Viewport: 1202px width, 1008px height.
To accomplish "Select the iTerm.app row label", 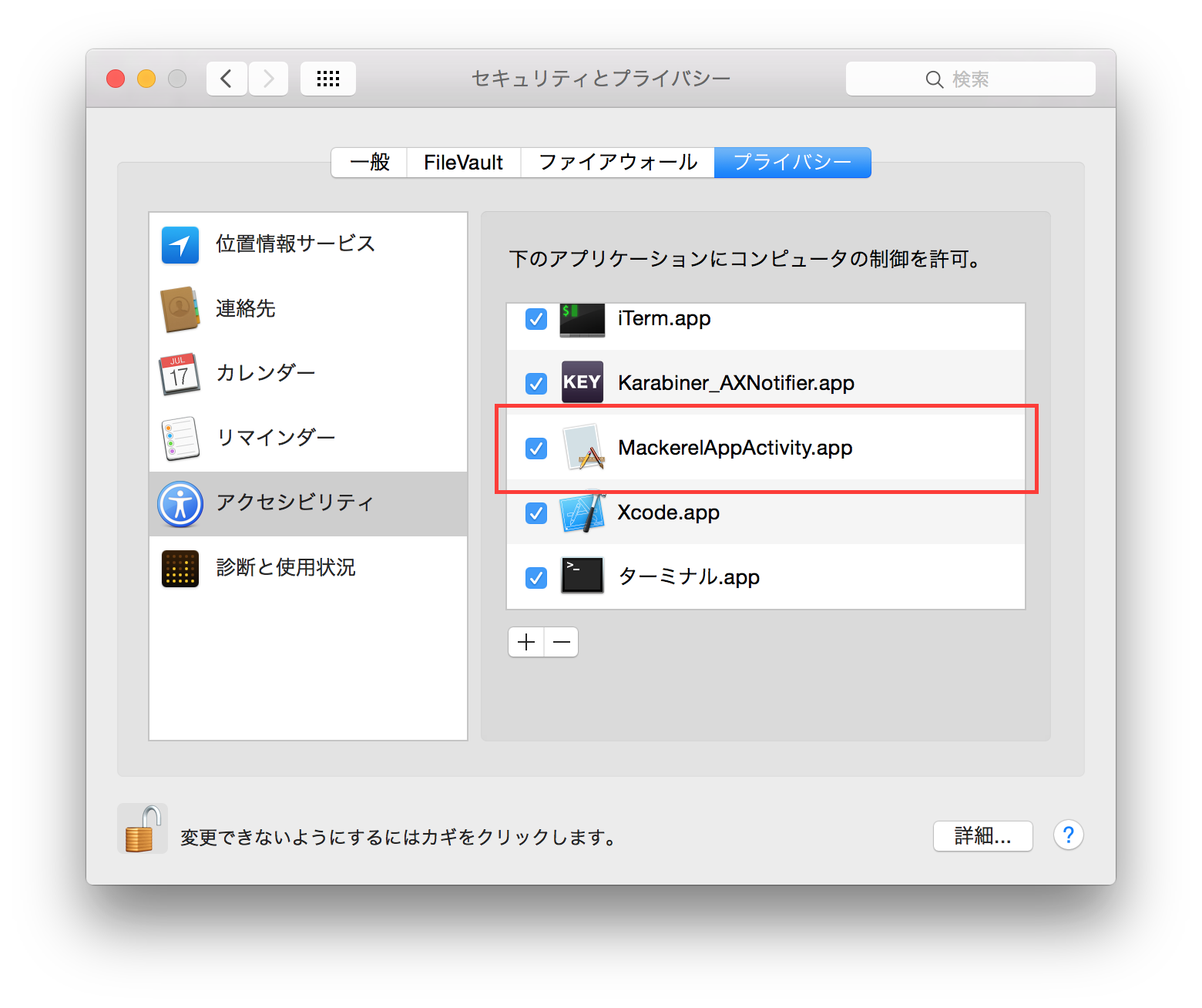I will tap(664, 318).
